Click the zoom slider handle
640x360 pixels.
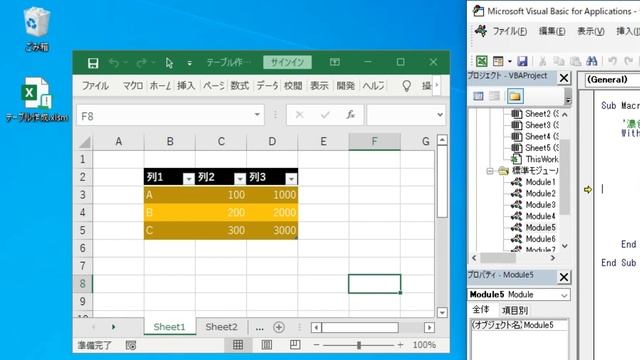(x=358, y=345)
